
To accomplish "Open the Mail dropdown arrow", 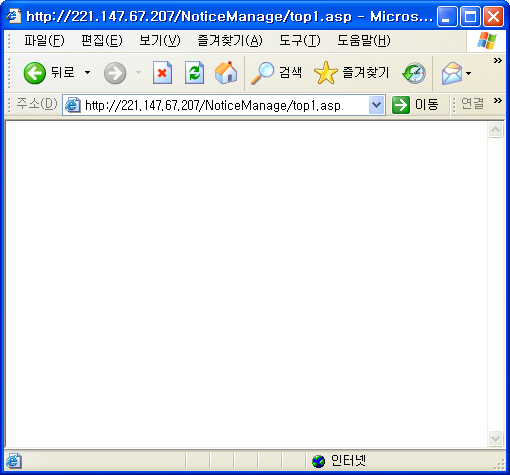I will pos(469,73).
